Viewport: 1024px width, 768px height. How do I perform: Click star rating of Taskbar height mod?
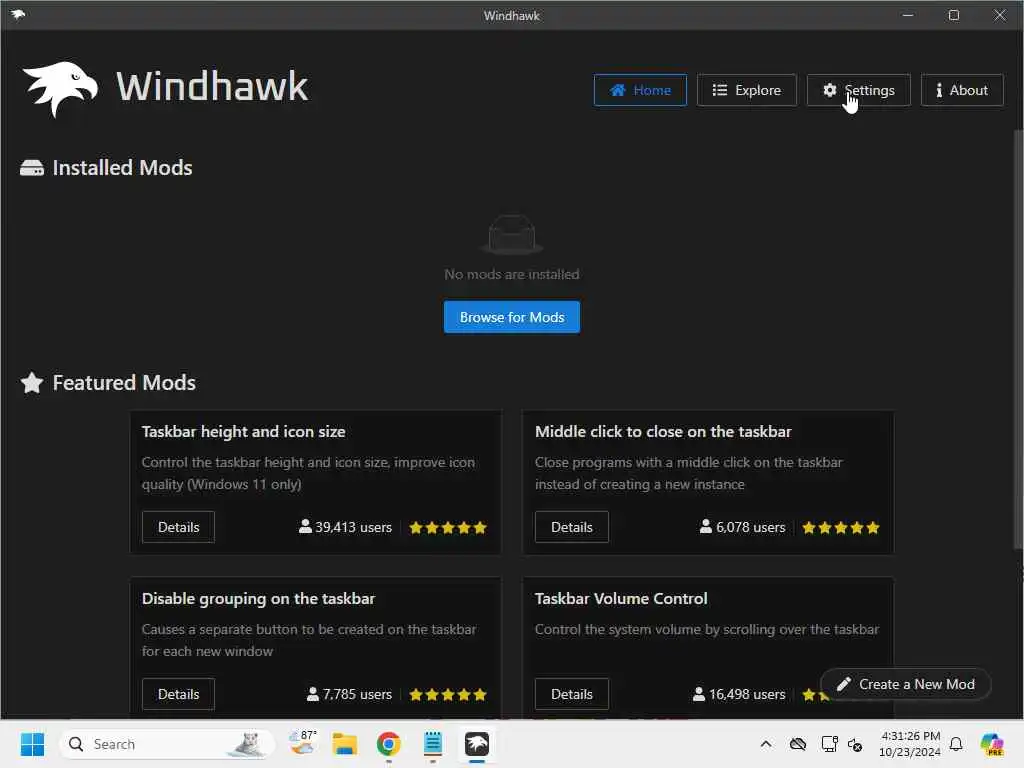pos(448,528)
